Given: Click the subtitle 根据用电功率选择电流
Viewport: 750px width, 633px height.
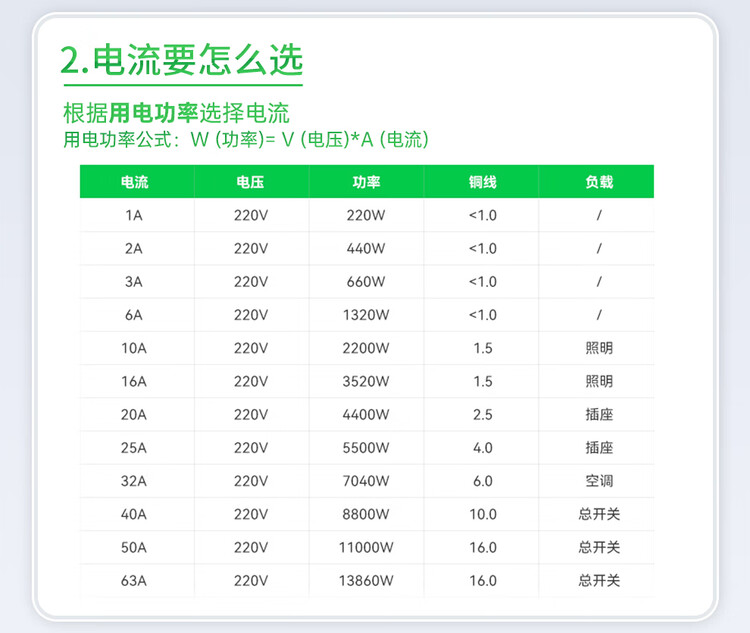Looking at the screenshot, I should 176,113.
